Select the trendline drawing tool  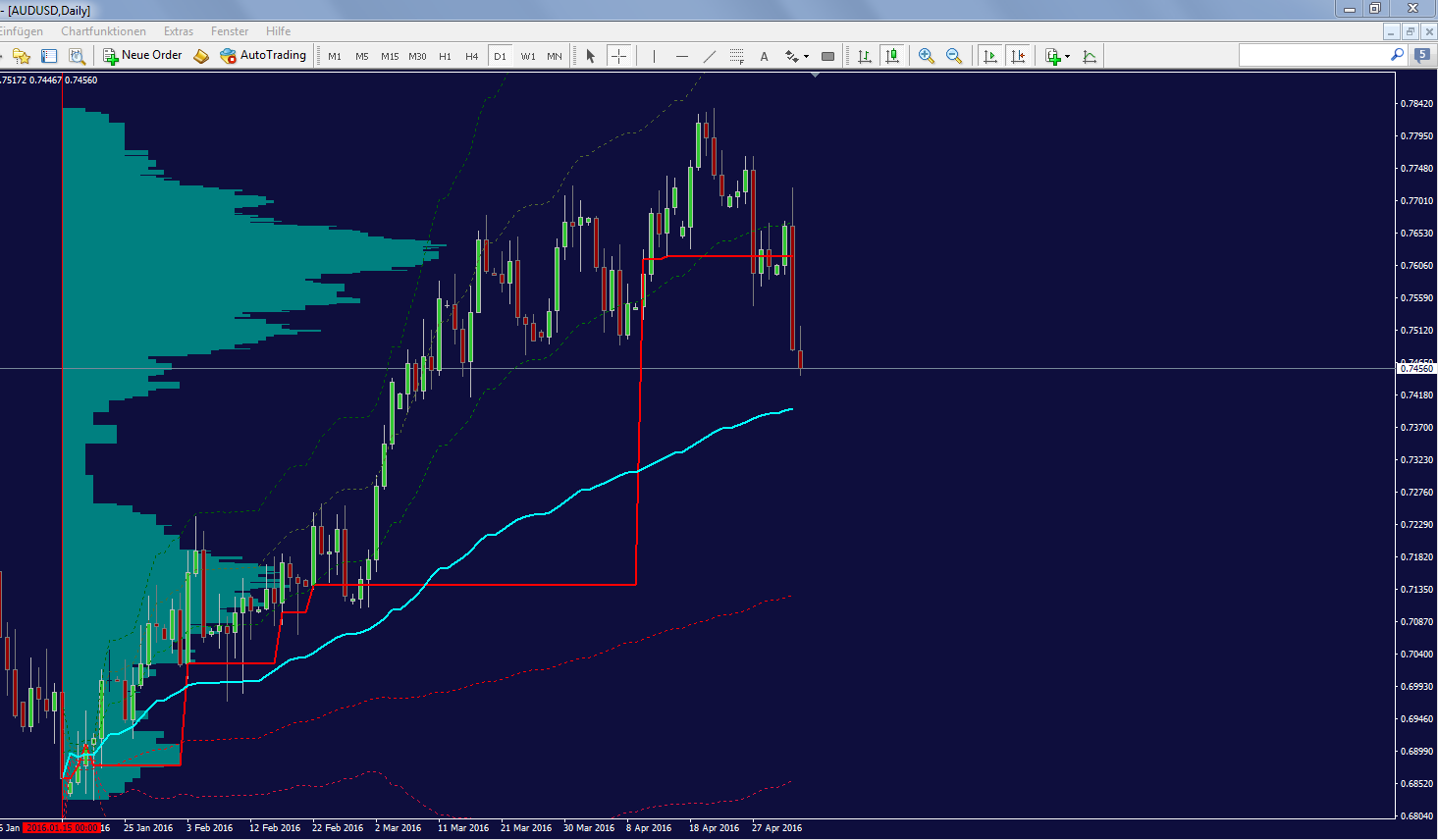pyautogui.click(x=709, y=56)
